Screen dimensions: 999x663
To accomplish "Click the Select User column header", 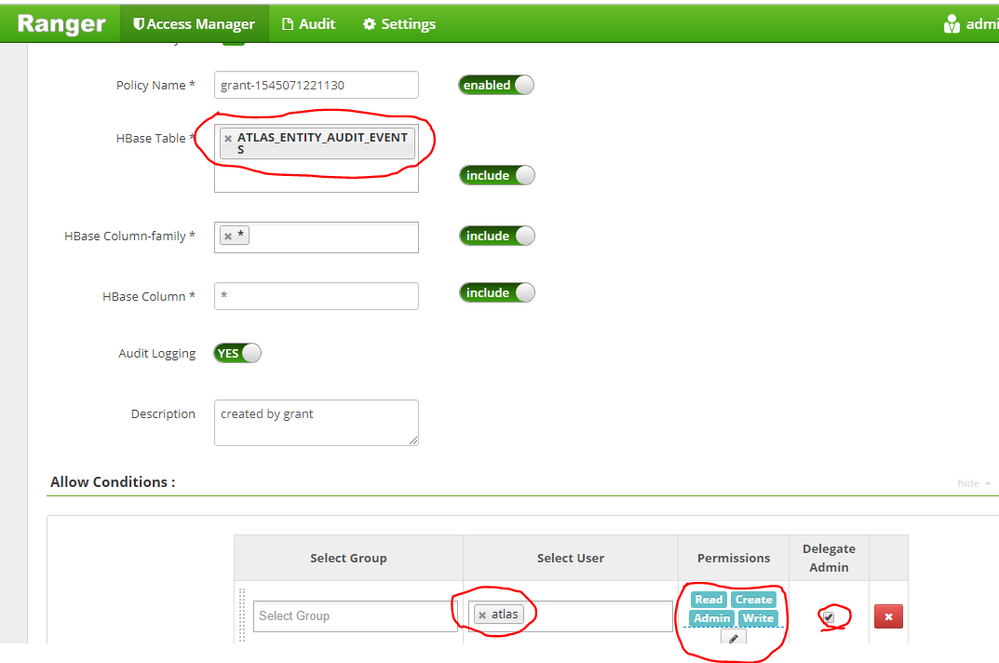I will [x=570, y=558].
